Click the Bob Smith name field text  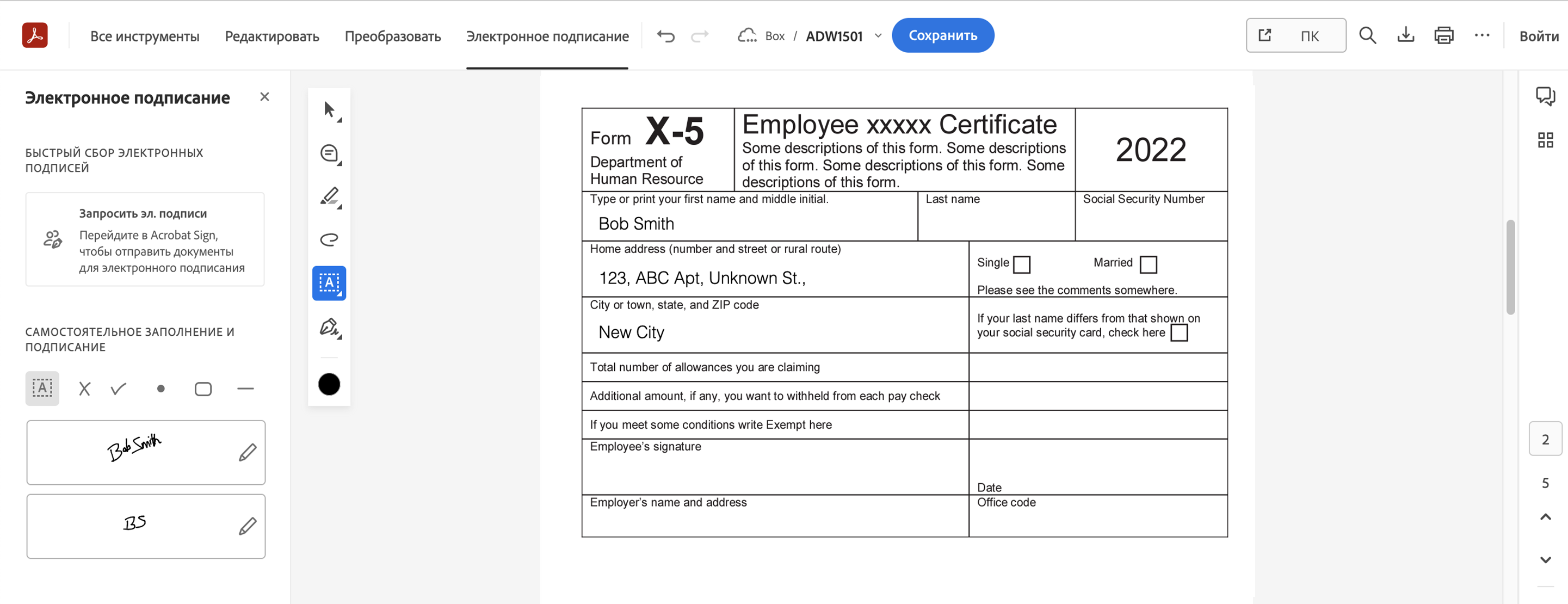[636, 224]
